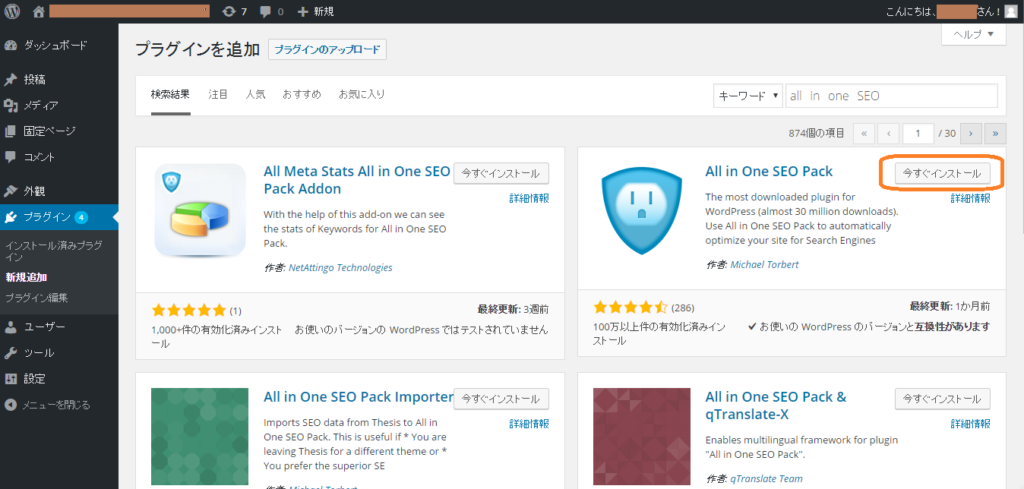Viewport: 1024px width, 489px height.
Task: Click the wrench icon beside ツール
Action: pyautogui.click(x=10, y=353)
